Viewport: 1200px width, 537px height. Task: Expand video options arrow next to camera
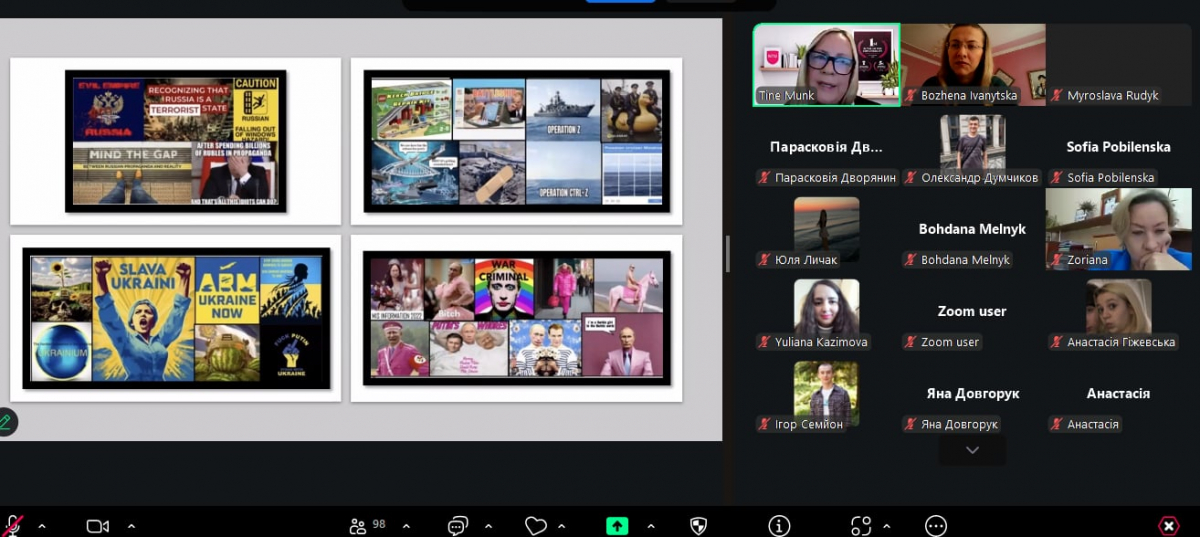coord(131,526)
